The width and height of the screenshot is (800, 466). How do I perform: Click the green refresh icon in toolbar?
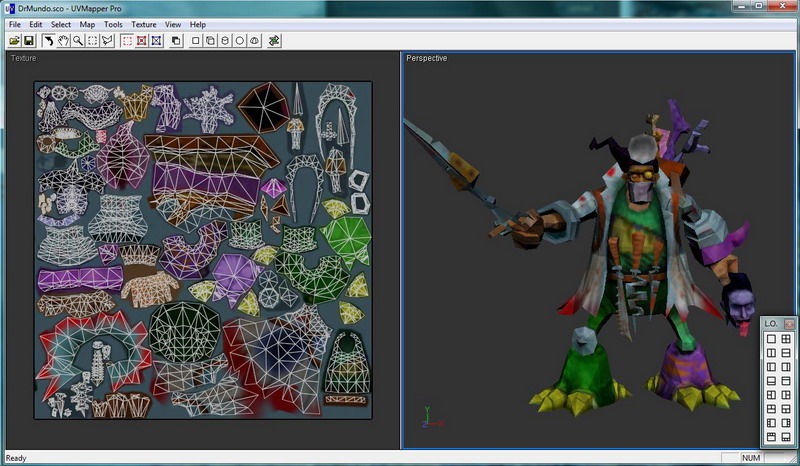pyautogui.click(x=274, y=41)
